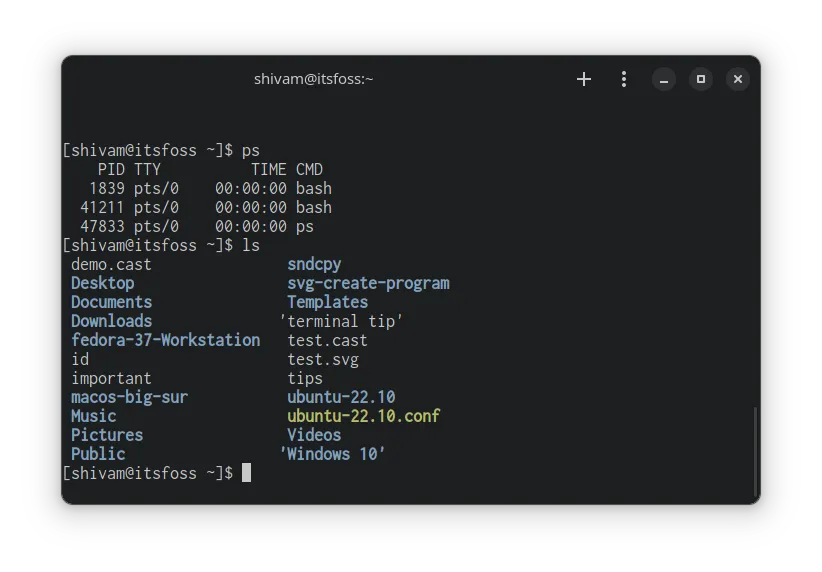Image resolution: width=822 pixels, height=572 pixels.
Task: Open the three-dot terminal menu
Action: click(x=624, y=79)
